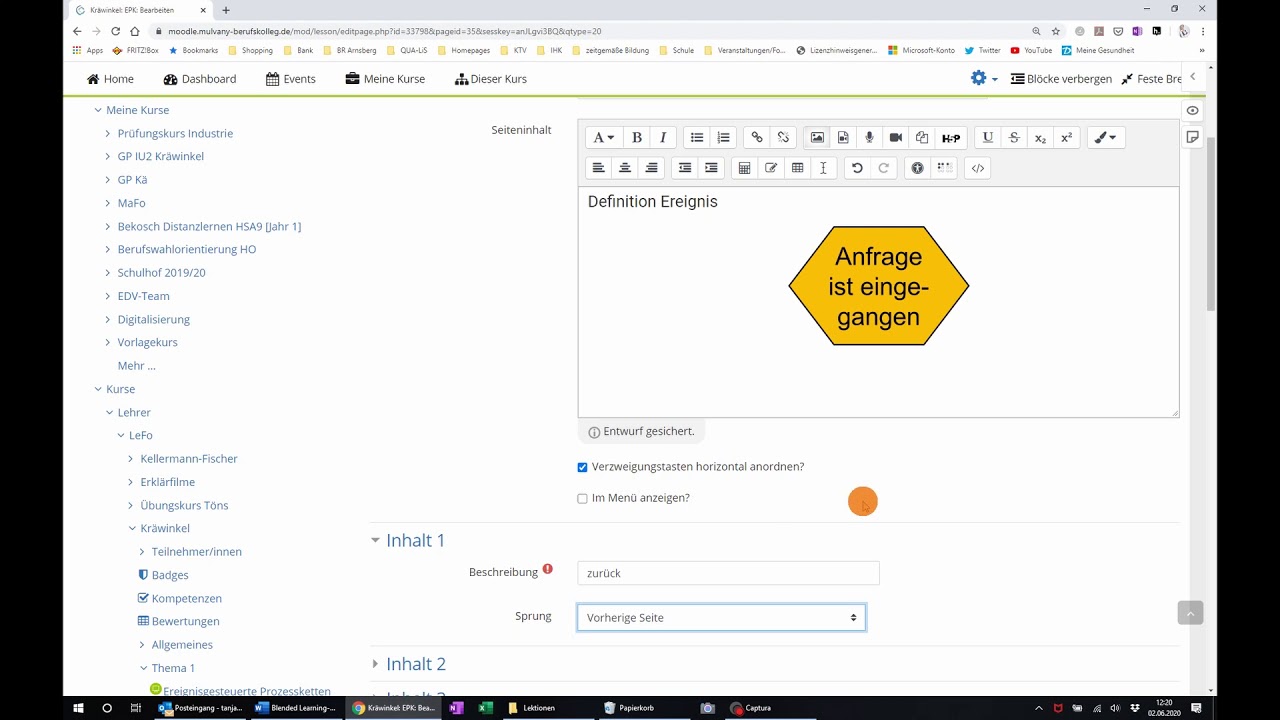Image resolution: width=1280 pixels, height=720 pixels.
Task: Undo last editor action
Action: coord(857,168)
